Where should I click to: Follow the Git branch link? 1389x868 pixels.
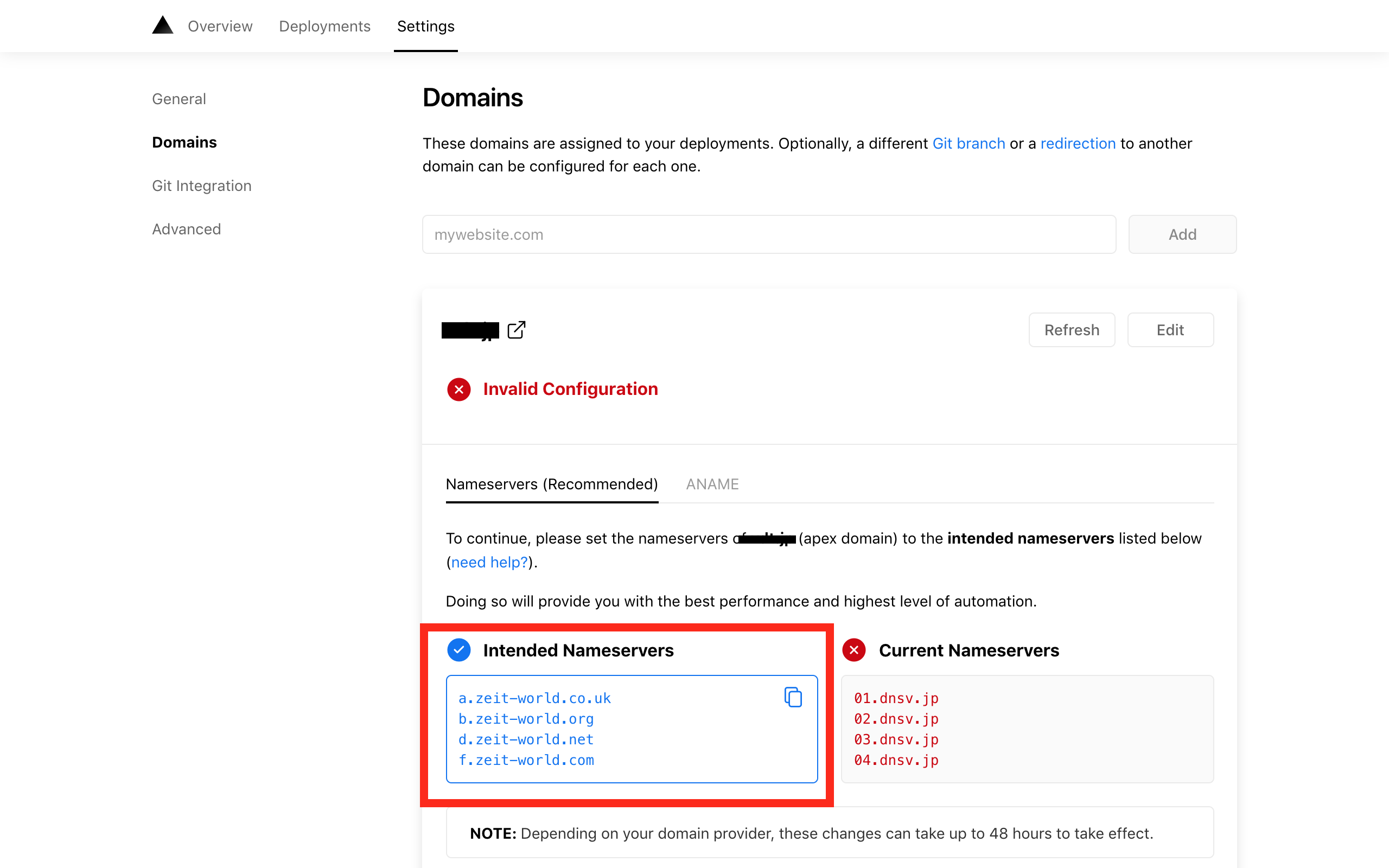969,144
